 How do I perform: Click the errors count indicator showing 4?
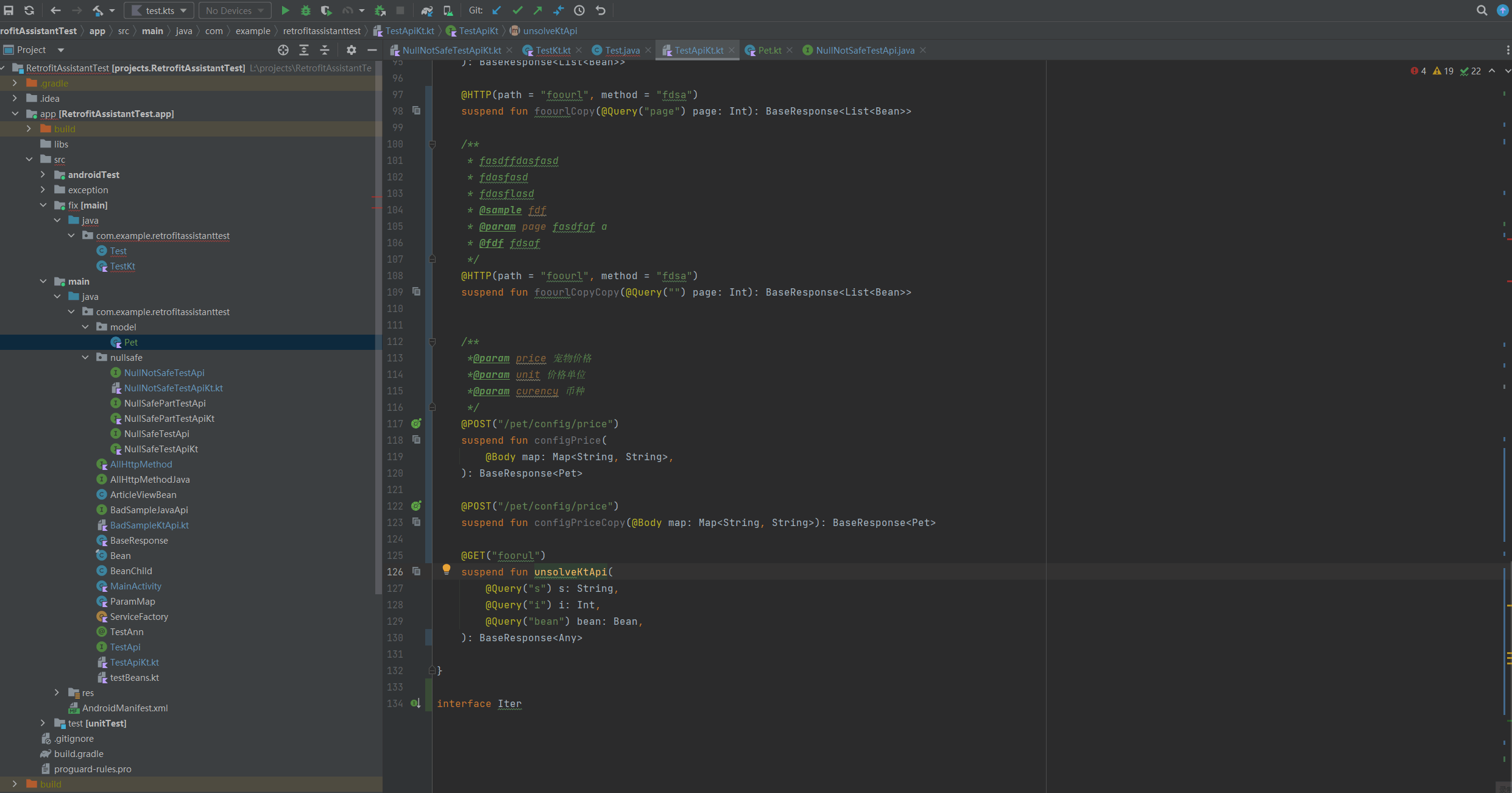click(x=1418, y=71)
